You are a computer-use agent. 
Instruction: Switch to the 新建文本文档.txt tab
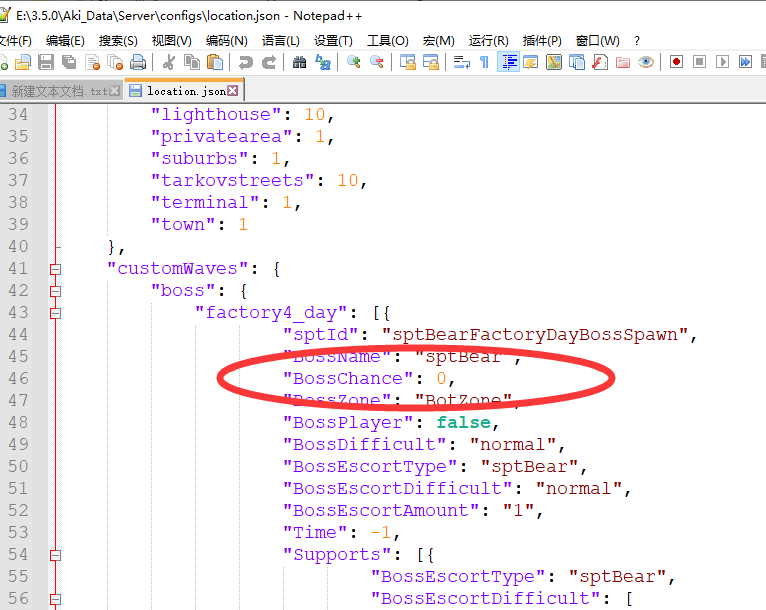point(60,91)
